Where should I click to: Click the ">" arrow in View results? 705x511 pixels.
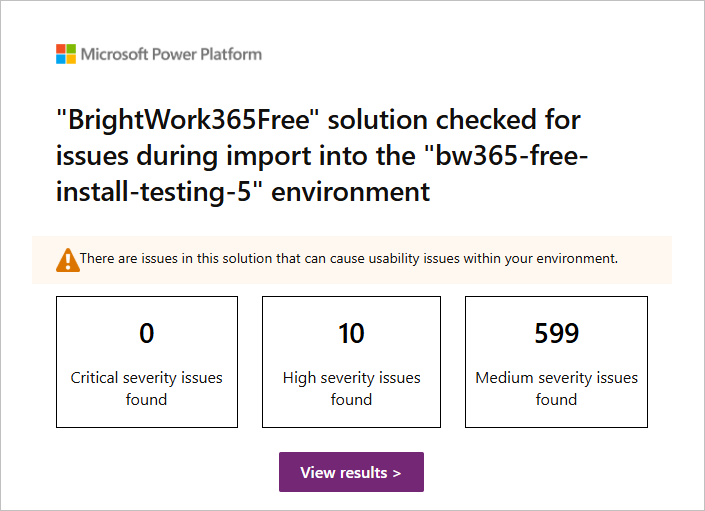397,473
